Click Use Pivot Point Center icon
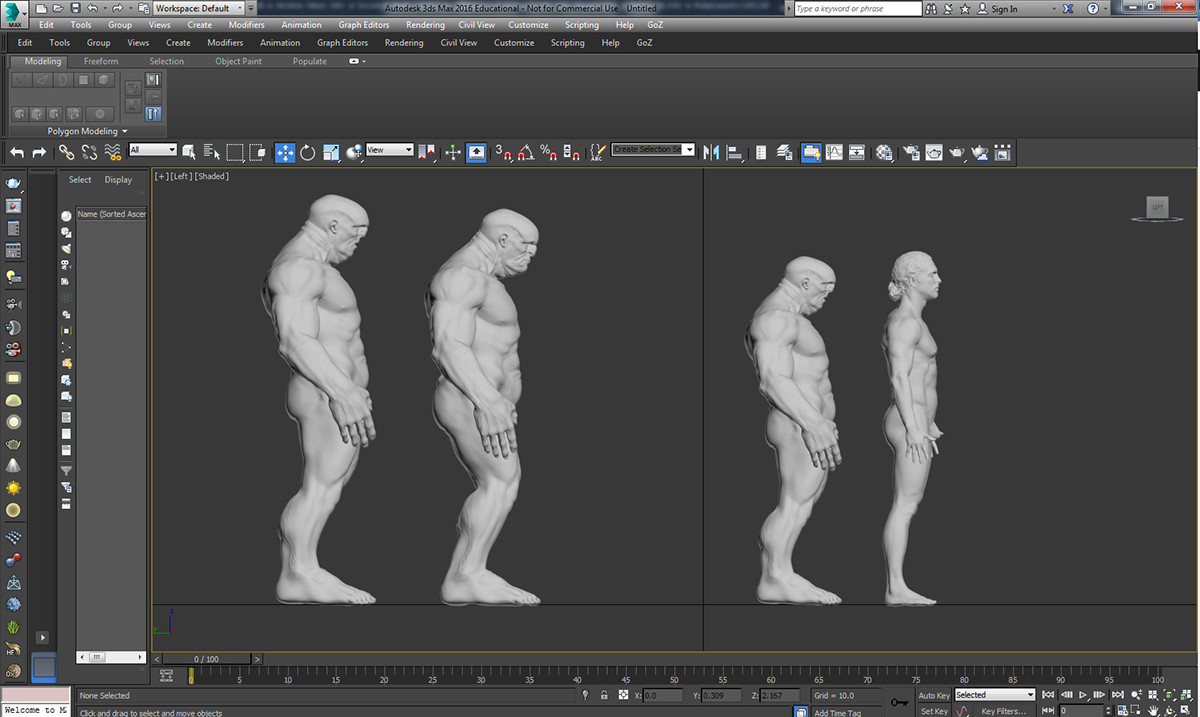 tap(428, 152)
